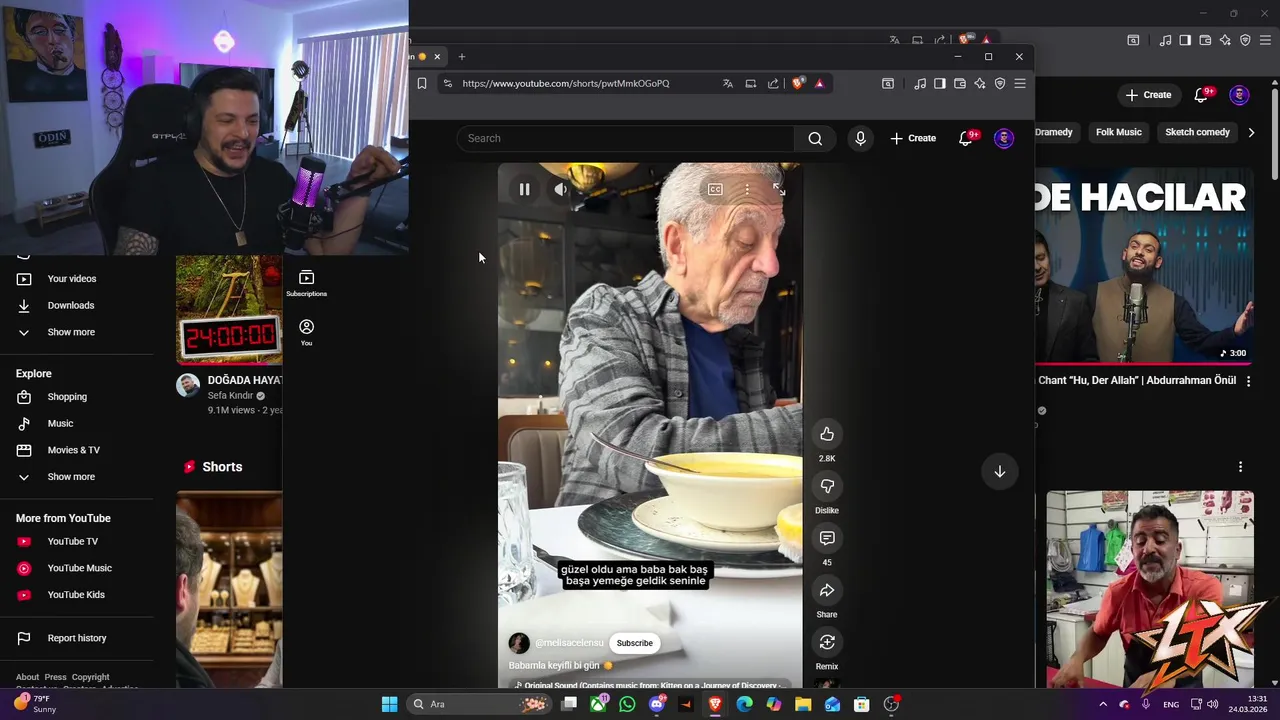Open the 24:00:00 DOĞADA HAYAT thumbnail
The image size is (1280, 720).
point(229,310)
